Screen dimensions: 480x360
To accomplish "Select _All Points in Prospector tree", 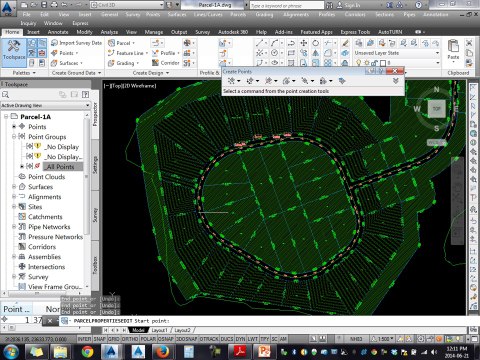I will tap(60, 167).
